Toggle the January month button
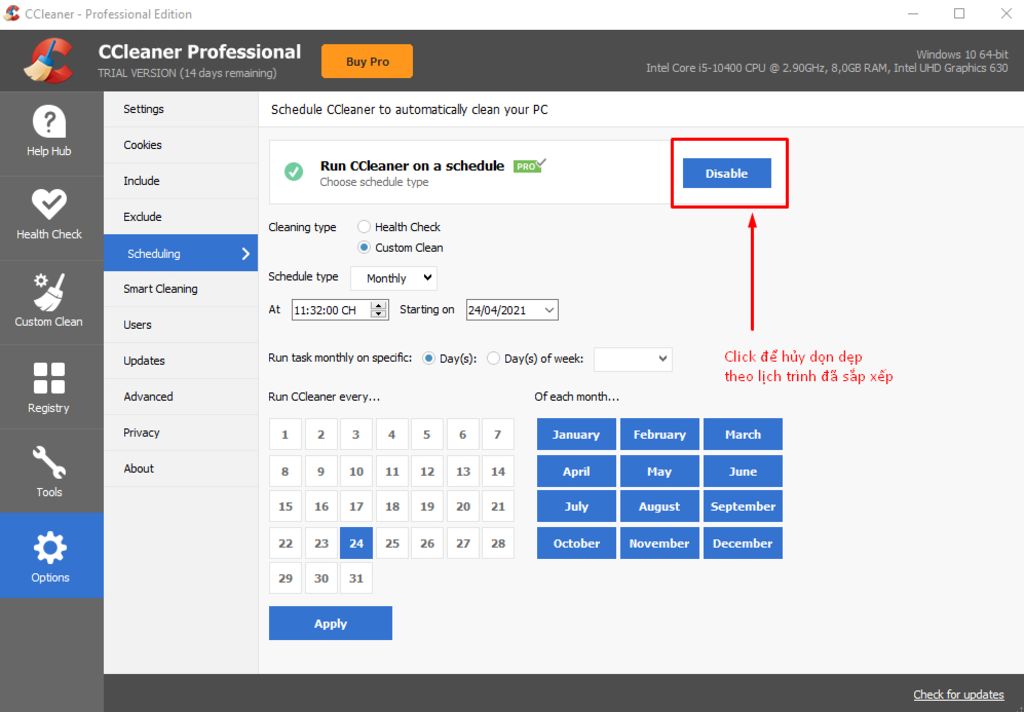The image size is (1024, 712). point(576,434)
